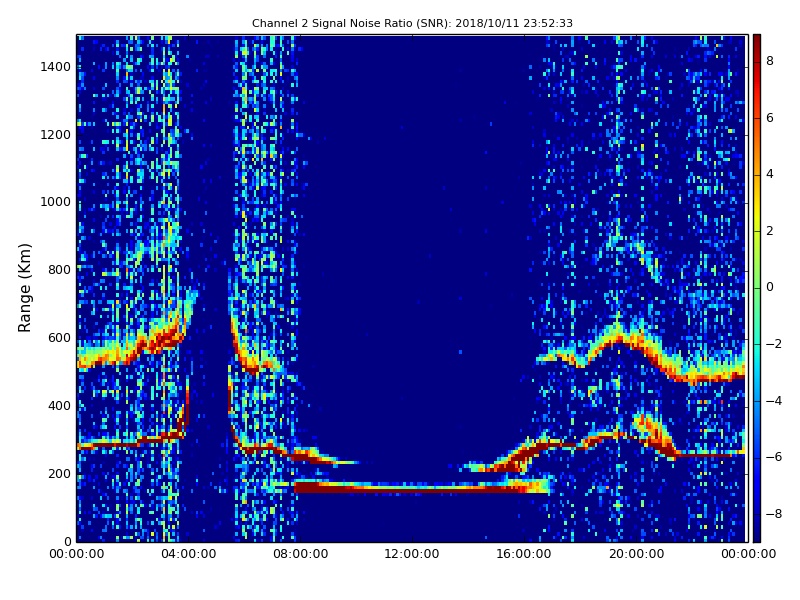Click the colorbar label −4
Image resolution: width=800 pixels, height=600 pixels.
point(773,401)
